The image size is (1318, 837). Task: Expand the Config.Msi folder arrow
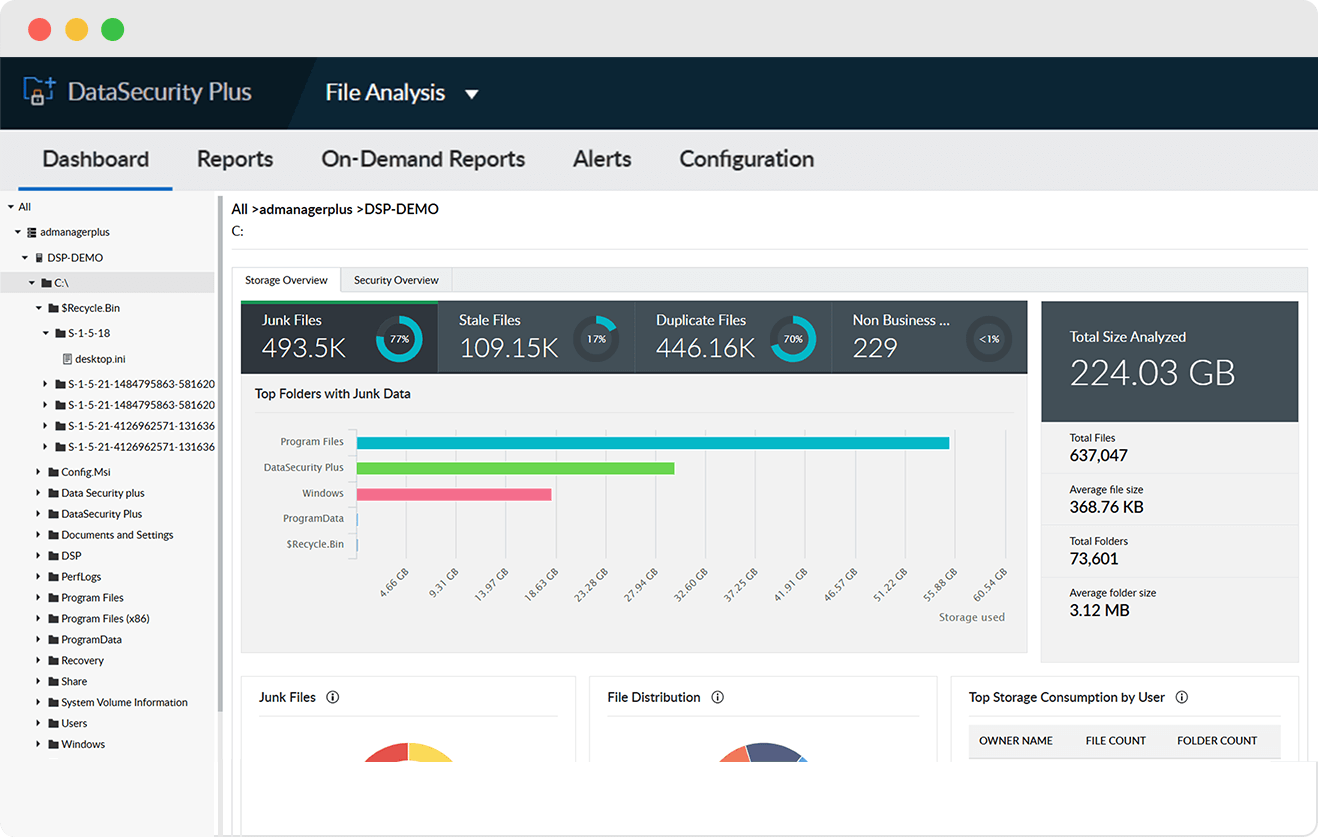pyautogui.click(x=39, y=472)
